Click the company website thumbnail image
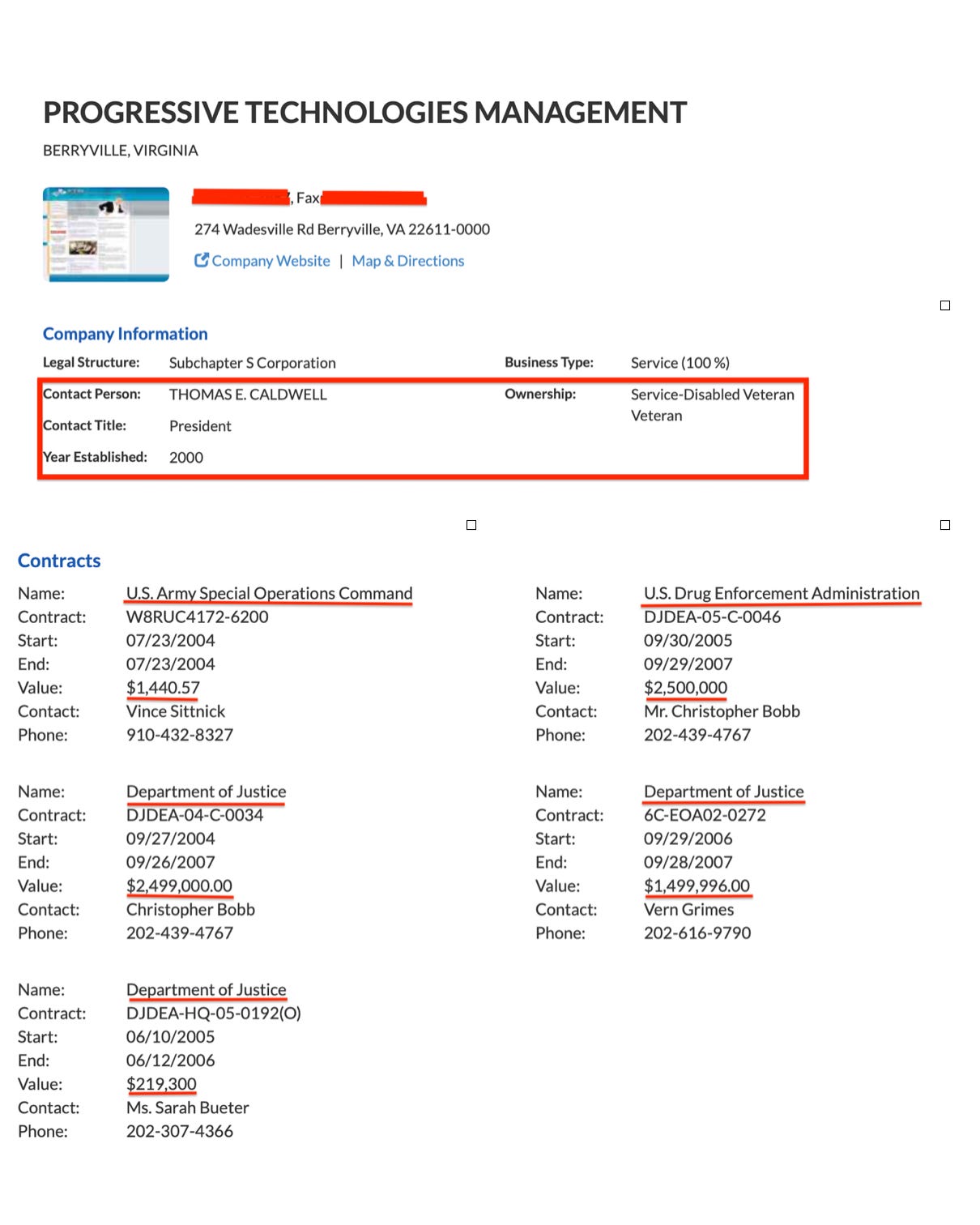 [x=106, y=234]
